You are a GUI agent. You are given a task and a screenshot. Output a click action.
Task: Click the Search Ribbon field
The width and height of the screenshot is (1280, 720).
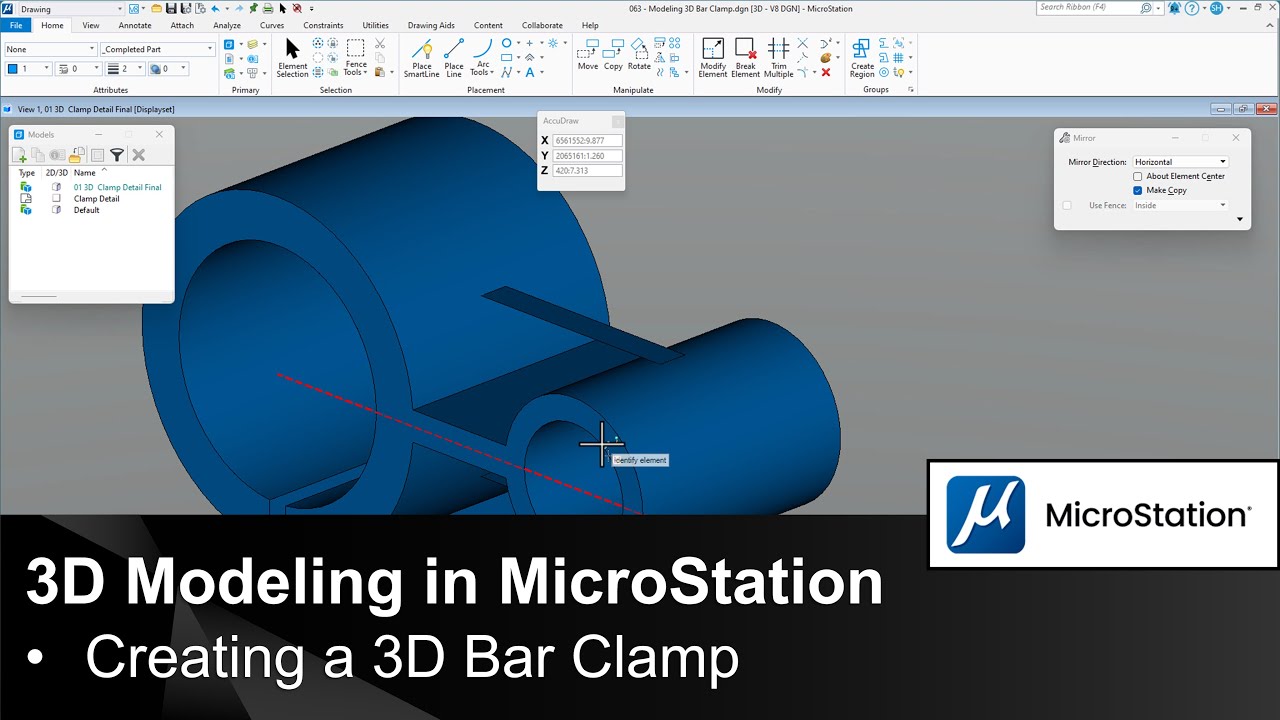click(1089, 8)
